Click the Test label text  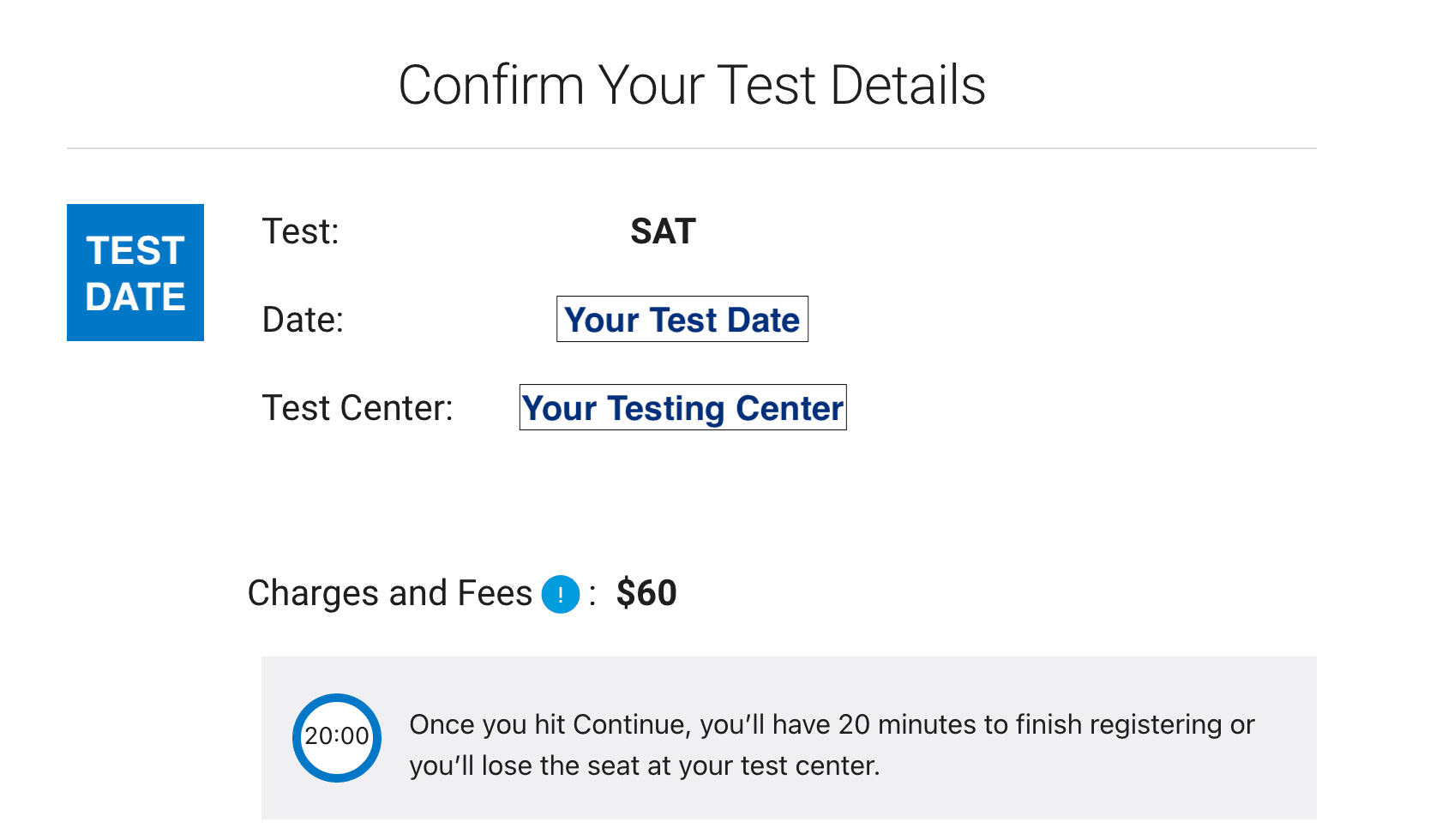coord(301,231)
